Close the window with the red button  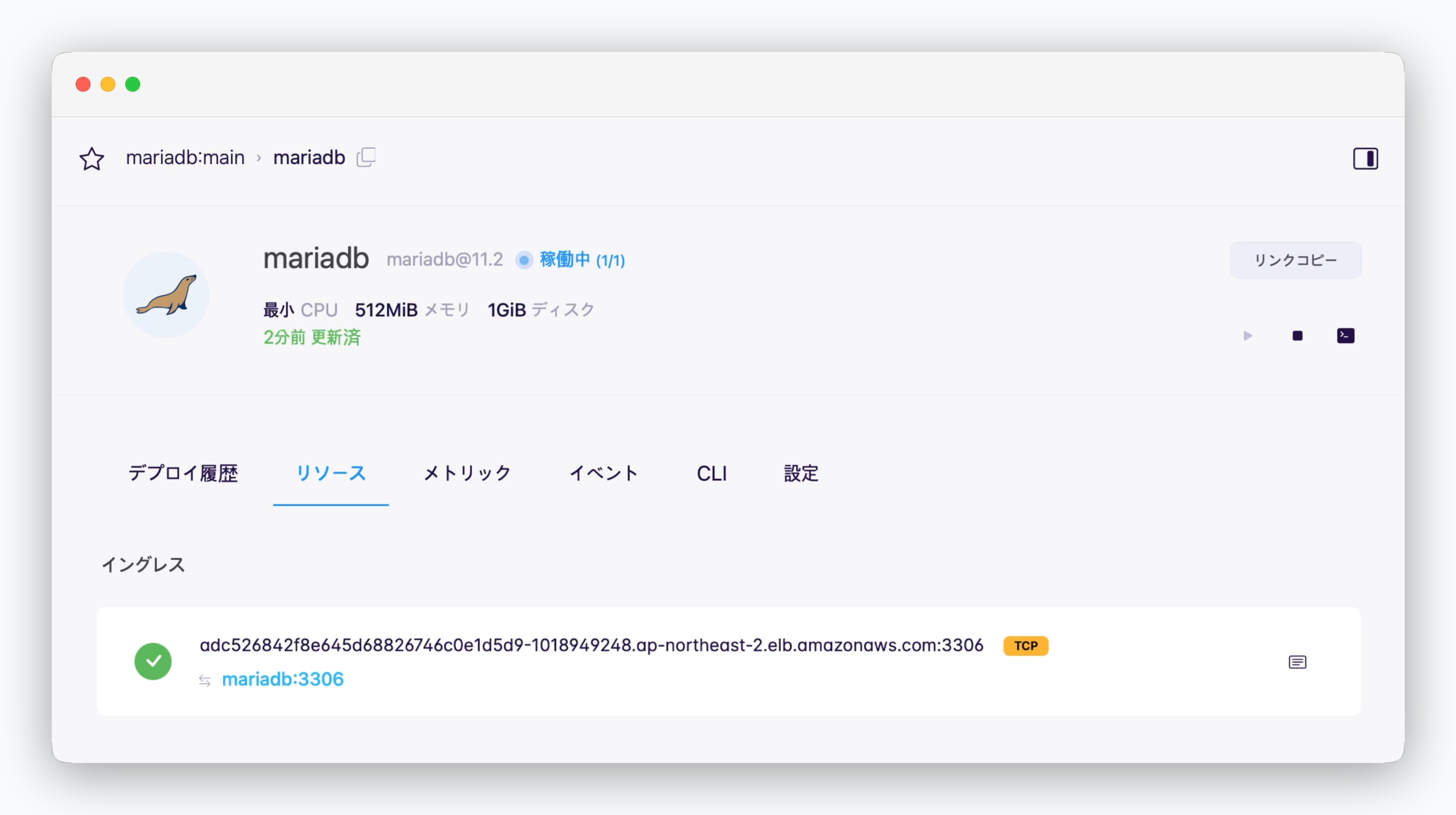(x=83, y=84)
